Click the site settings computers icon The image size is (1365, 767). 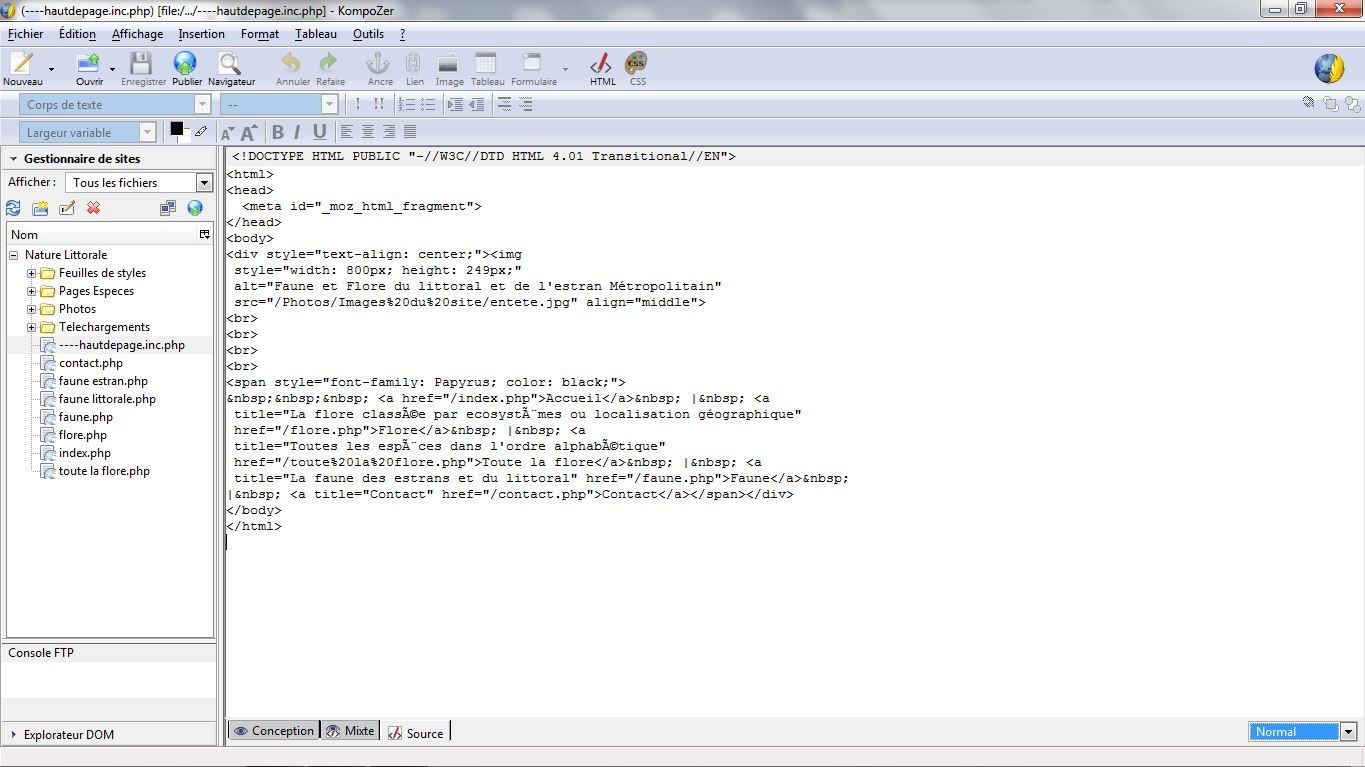[168, 208]
